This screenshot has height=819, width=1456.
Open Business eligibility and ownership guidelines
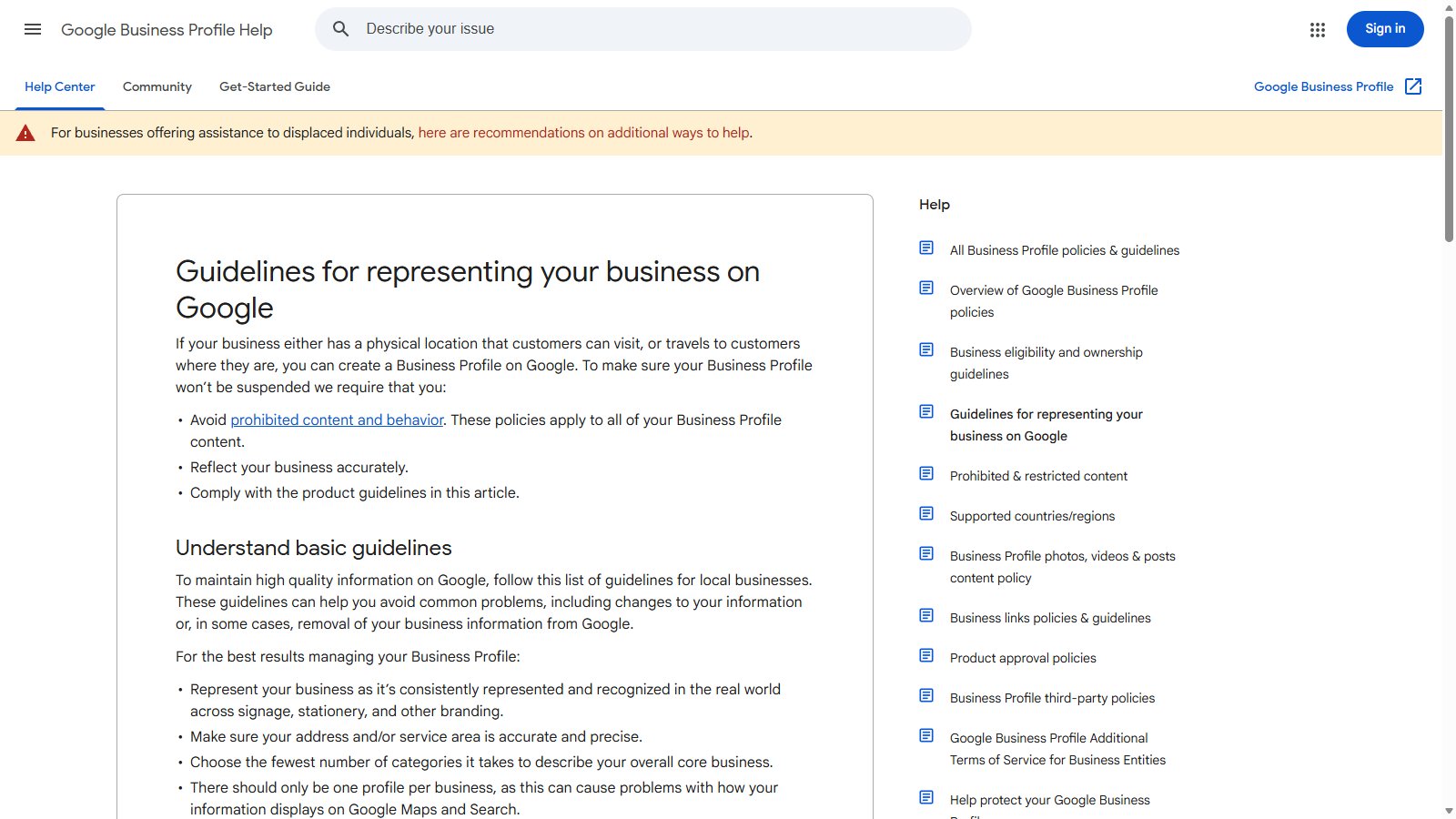(1046, 363)
